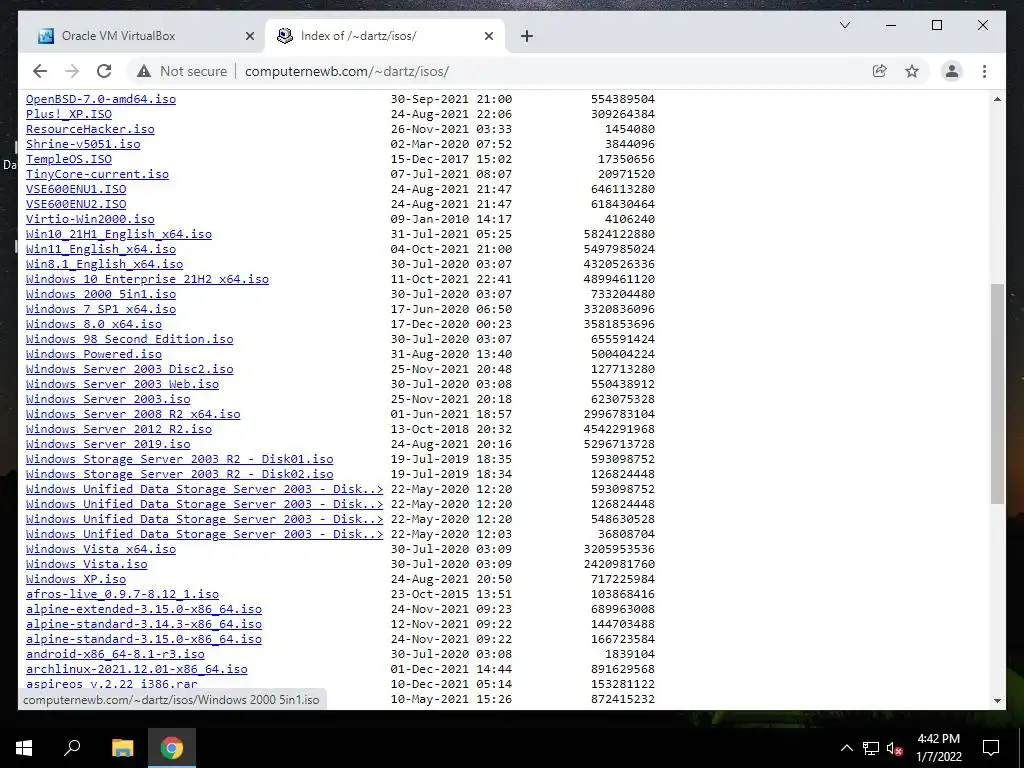Download android-x86_64-8.1-r3.iso
The width and height of the screenshot is (1024, 768).
115,655
